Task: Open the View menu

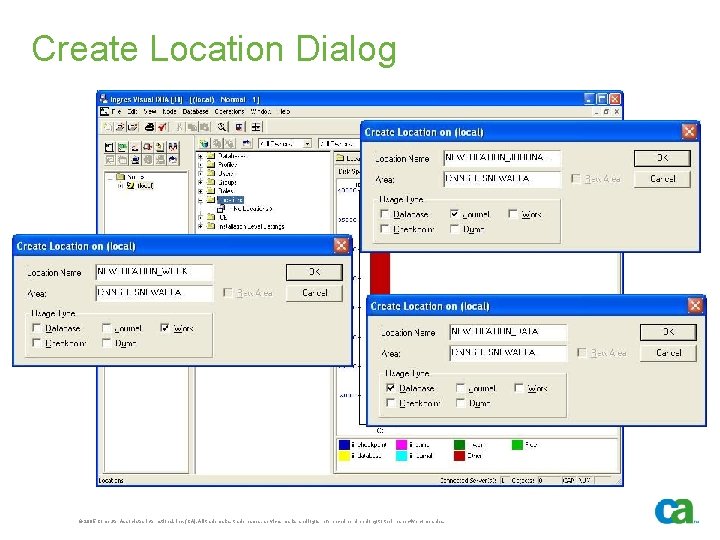Action: (x=150, y=112)
